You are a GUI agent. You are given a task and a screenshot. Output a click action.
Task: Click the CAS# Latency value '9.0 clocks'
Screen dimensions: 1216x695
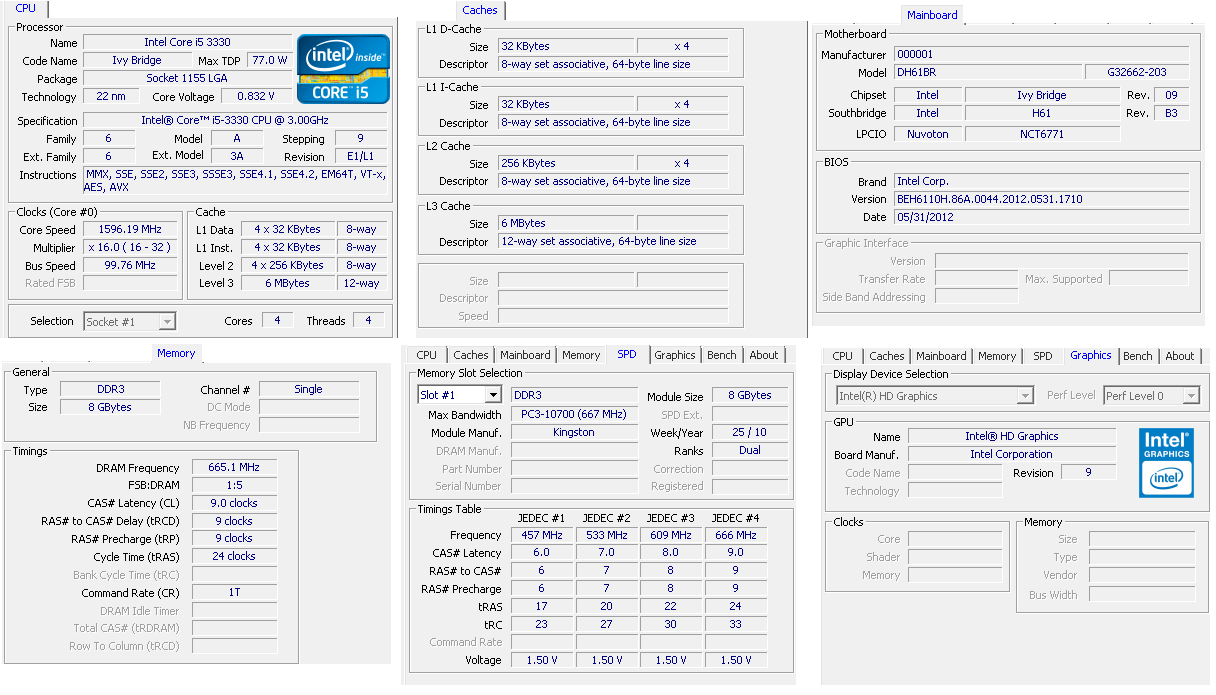point(234,503)
